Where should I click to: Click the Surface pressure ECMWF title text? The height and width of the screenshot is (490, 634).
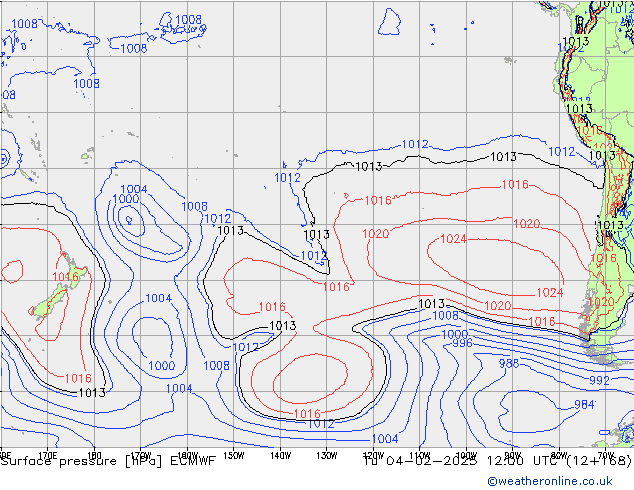108,461
